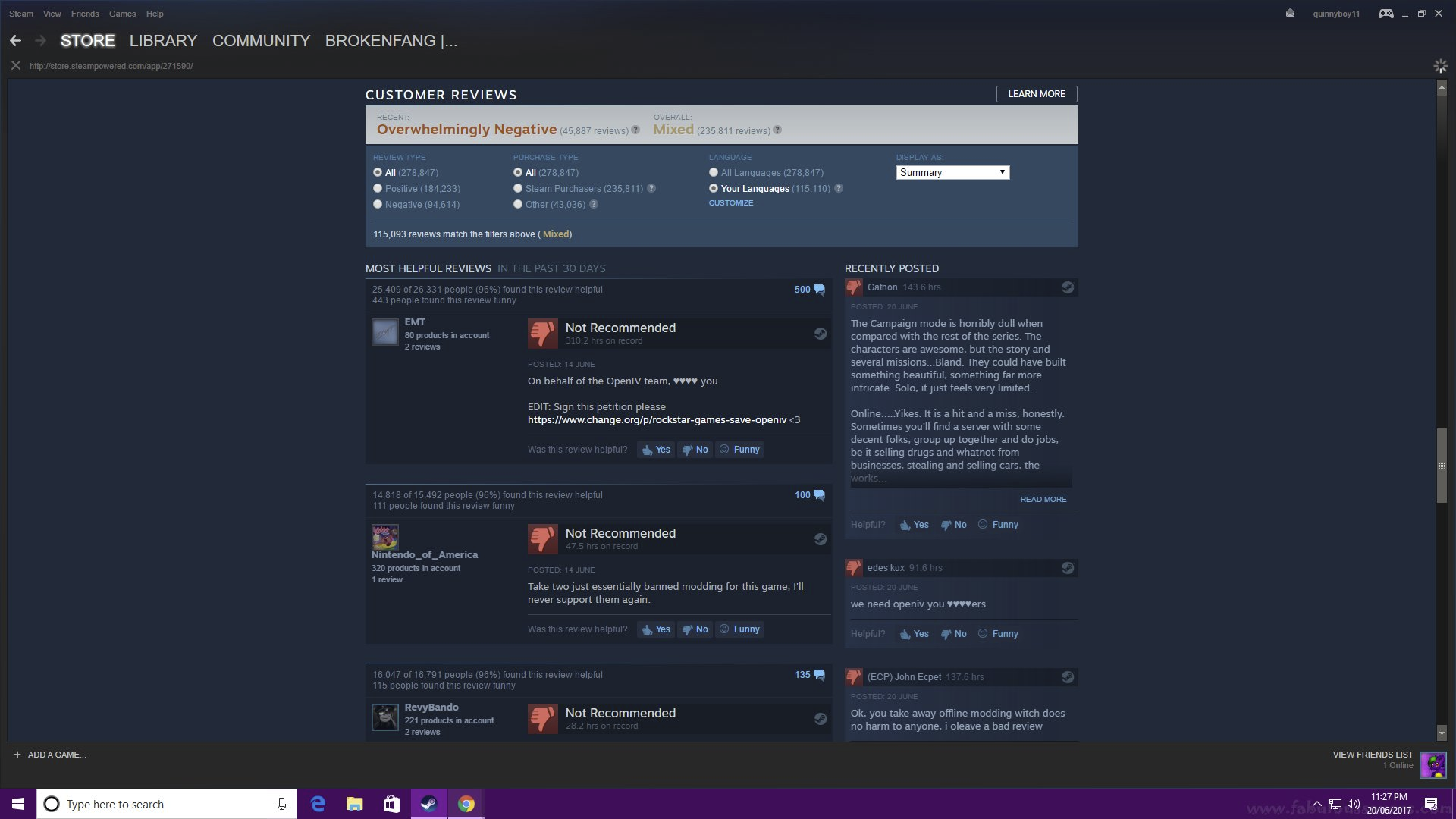Open the Steam menu
The width and height of the screenshot is (1456, 819).
tap(21, 14)
